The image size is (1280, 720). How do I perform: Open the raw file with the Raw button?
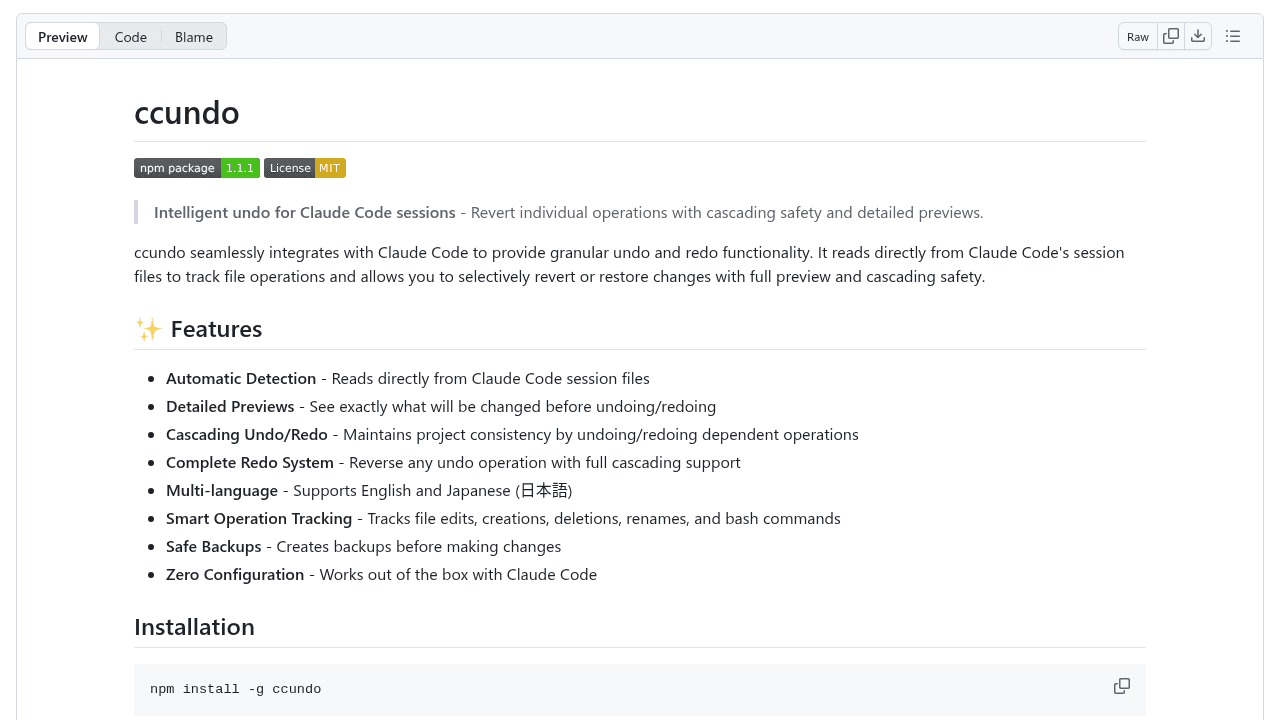pyautogui.click(x=1138, y=36)
